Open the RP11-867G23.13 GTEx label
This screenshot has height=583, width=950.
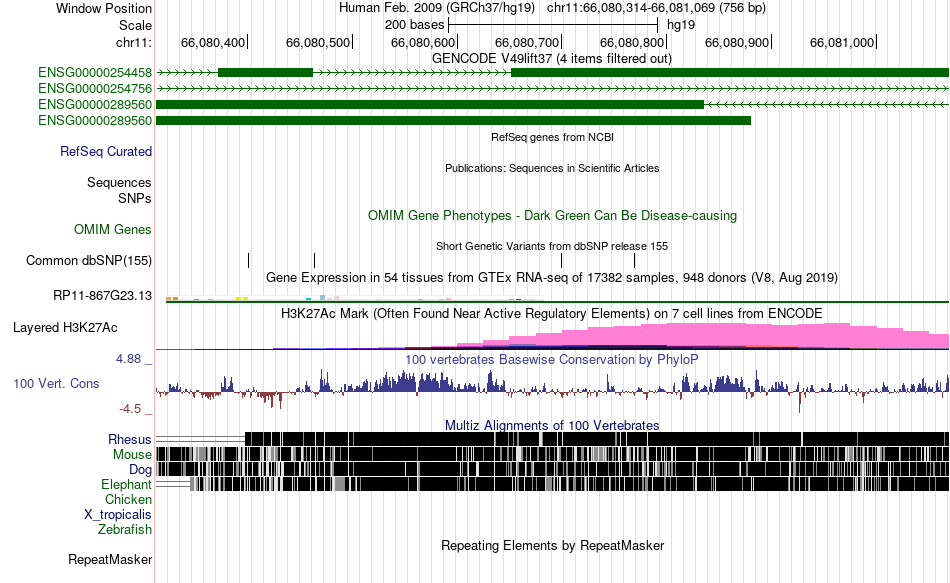102,296
